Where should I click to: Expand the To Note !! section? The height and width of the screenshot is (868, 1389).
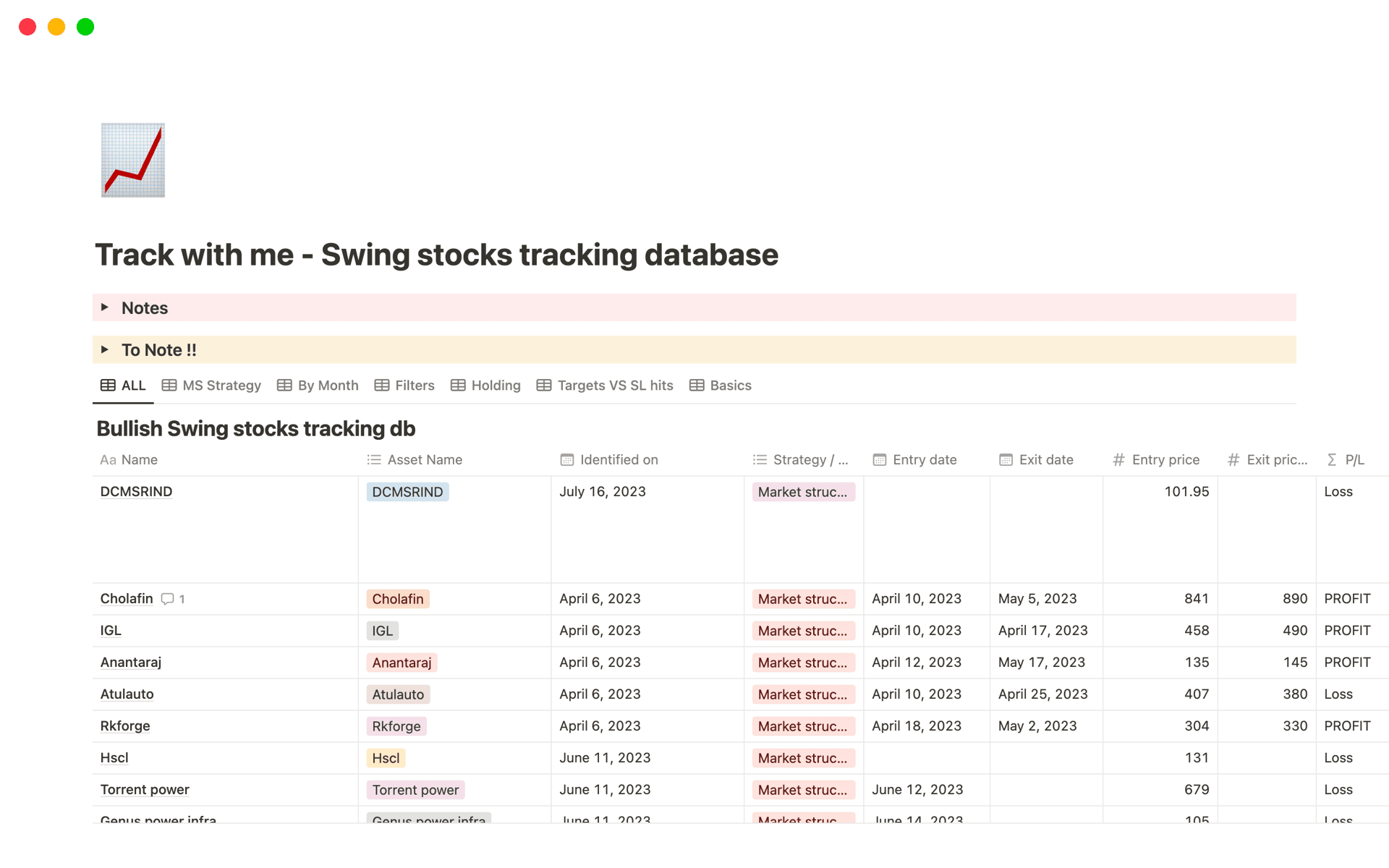tap(105, 349)
